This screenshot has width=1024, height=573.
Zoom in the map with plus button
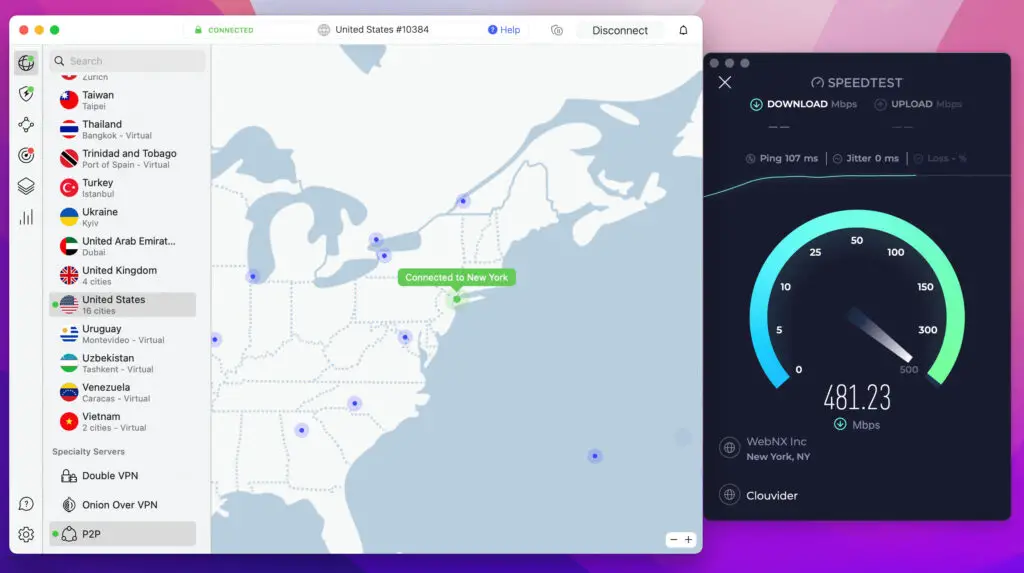[x=688, y=540]
